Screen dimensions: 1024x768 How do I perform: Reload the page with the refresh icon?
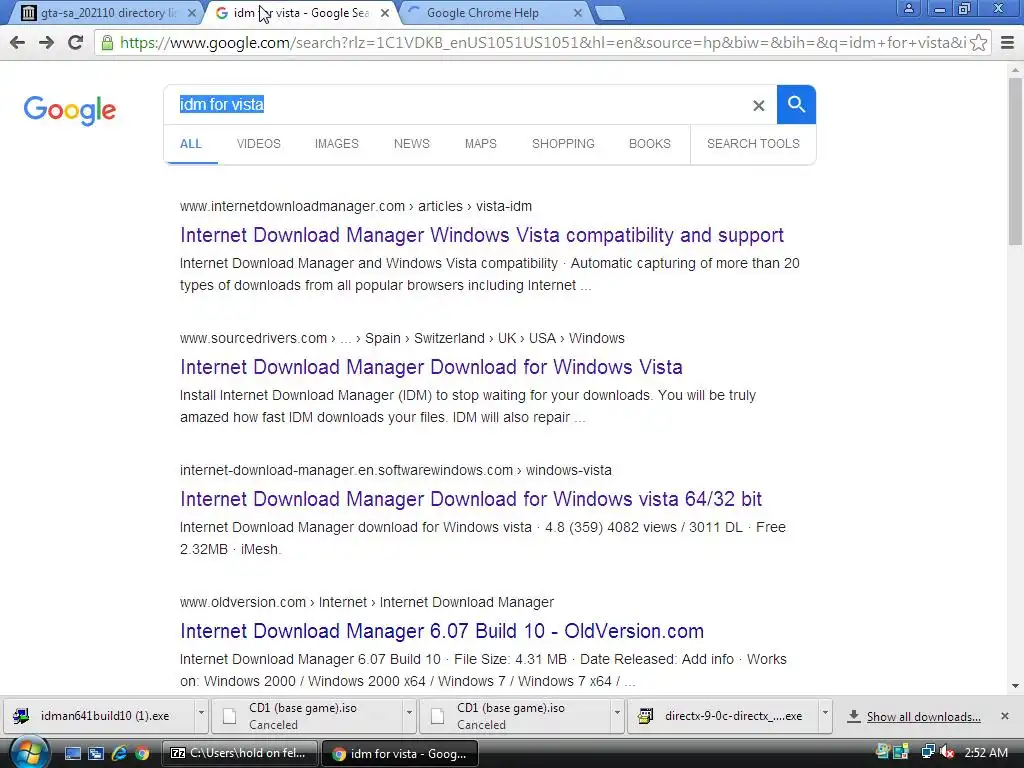[76, 42]
